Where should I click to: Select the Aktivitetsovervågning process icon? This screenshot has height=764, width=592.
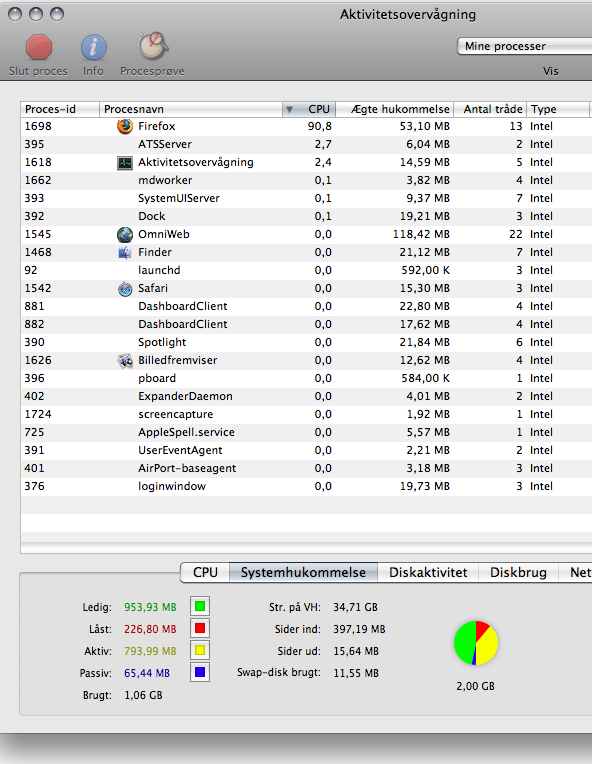[125, 163]
